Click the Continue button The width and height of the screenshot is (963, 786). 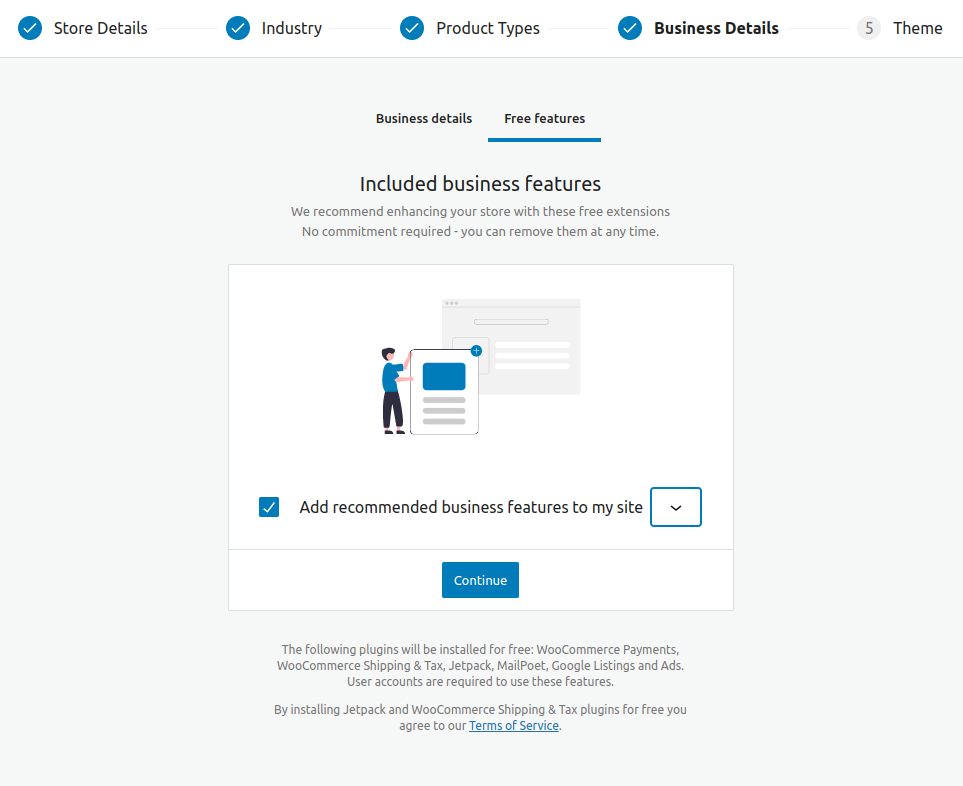[x=480, y=580]
